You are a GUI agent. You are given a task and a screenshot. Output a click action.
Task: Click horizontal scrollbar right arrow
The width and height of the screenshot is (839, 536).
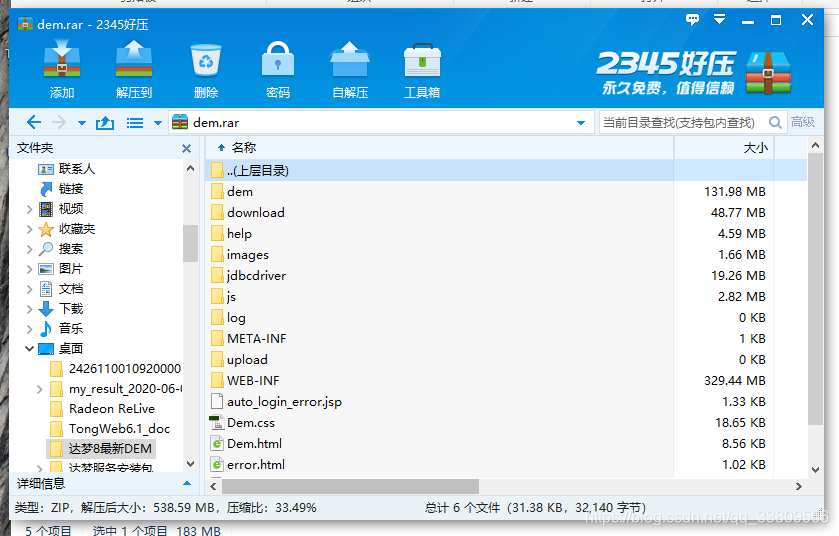(x=799, y=486)
